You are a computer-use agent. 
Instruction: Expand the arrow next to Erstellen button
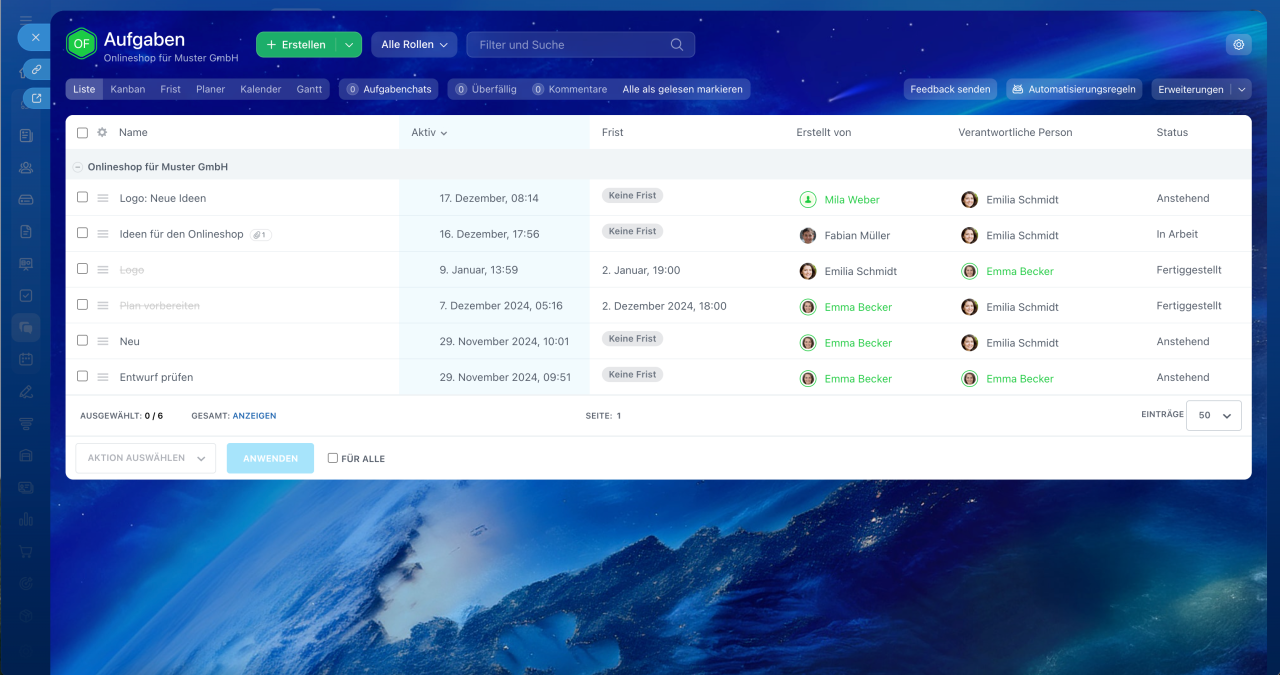pos(348,44)
